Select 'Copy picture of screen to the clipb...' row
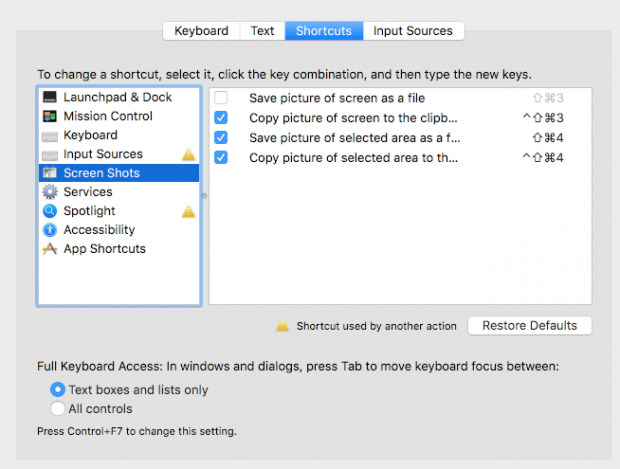This screenshot has height=469, width=620. point(401,117)
